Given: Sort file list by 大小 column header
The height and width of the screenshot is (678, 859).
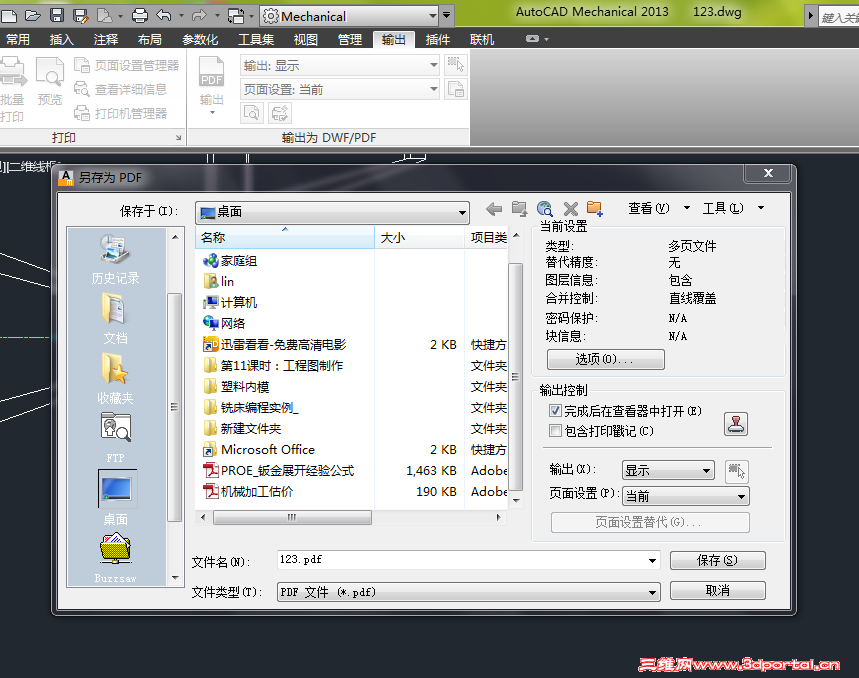Looking at the screenshot, I should pyautogui.click(x=420, y=237).
